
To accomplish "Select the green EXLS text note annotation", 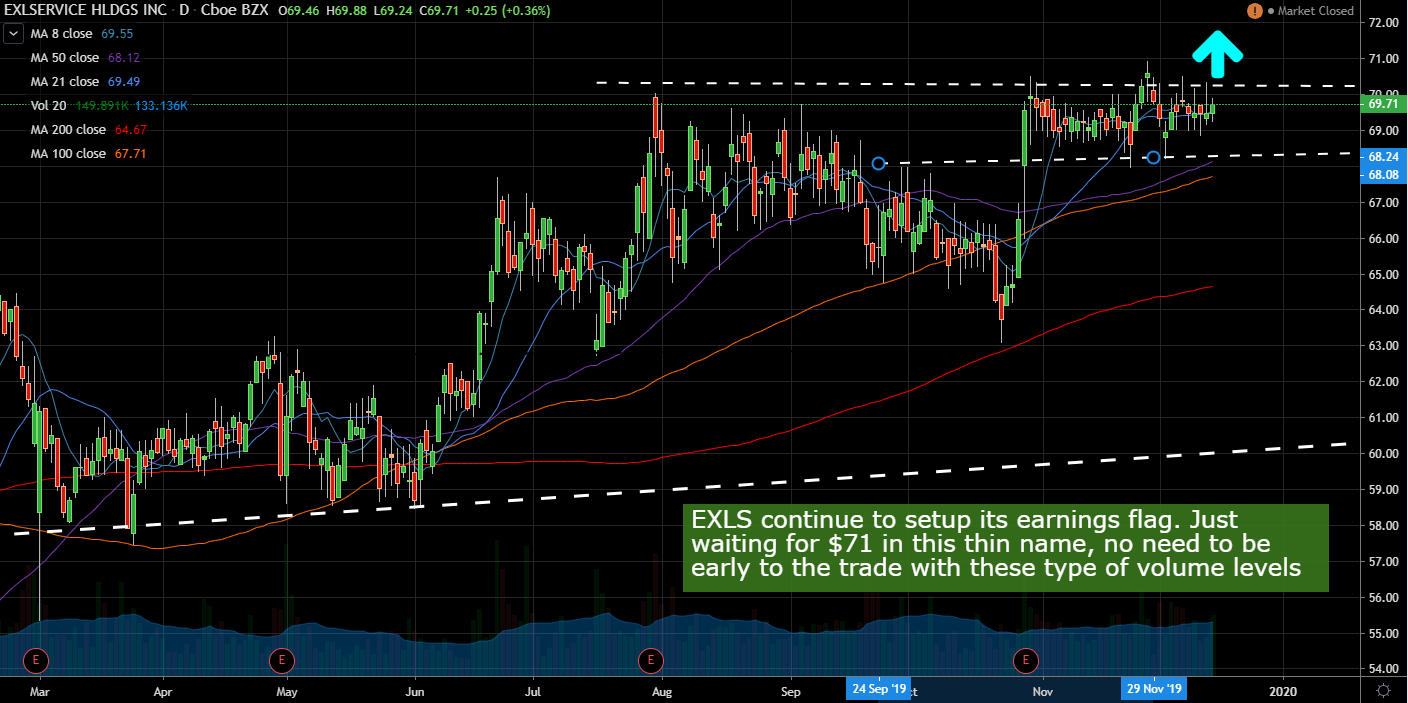I will 1006,548.
